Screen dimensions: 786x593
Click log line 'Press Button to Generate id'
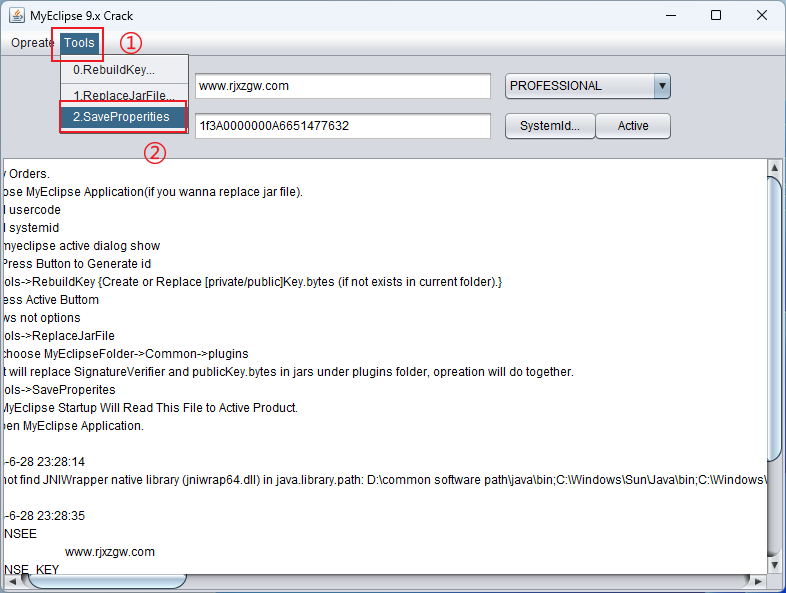77,264
